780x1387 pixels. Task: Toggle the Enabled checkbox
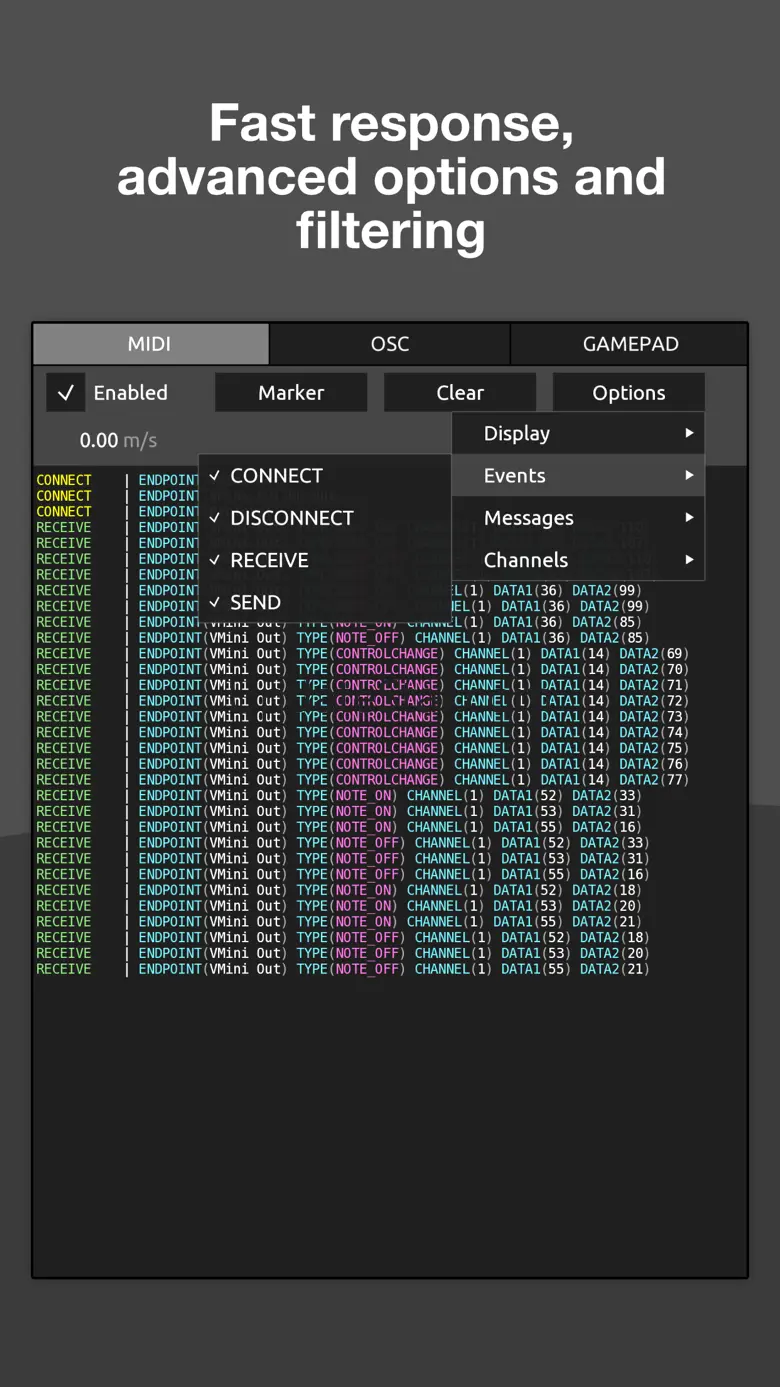pos(65,393)
